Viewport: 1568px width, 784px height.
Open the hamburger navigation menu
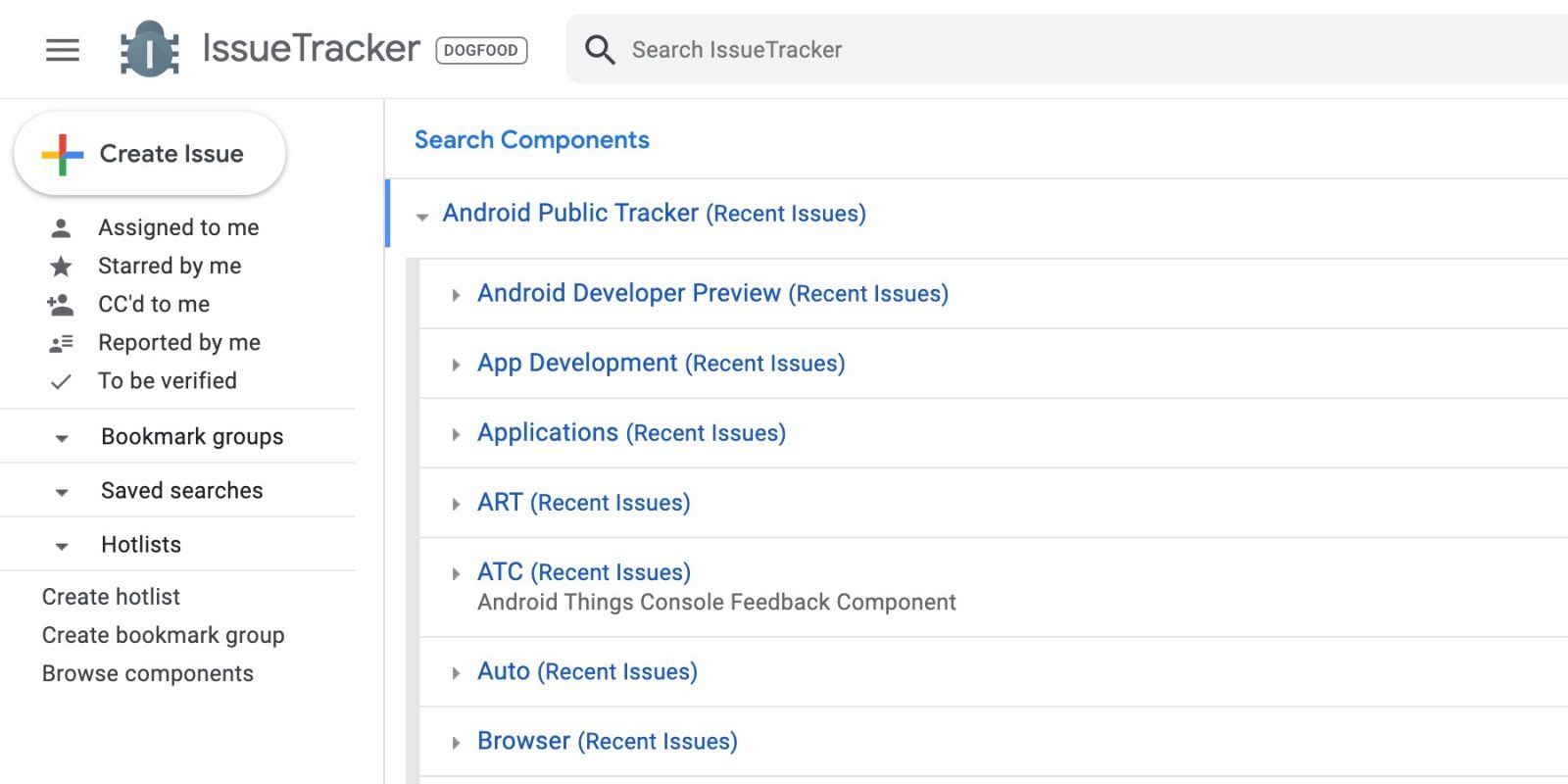tap(63, 50)
